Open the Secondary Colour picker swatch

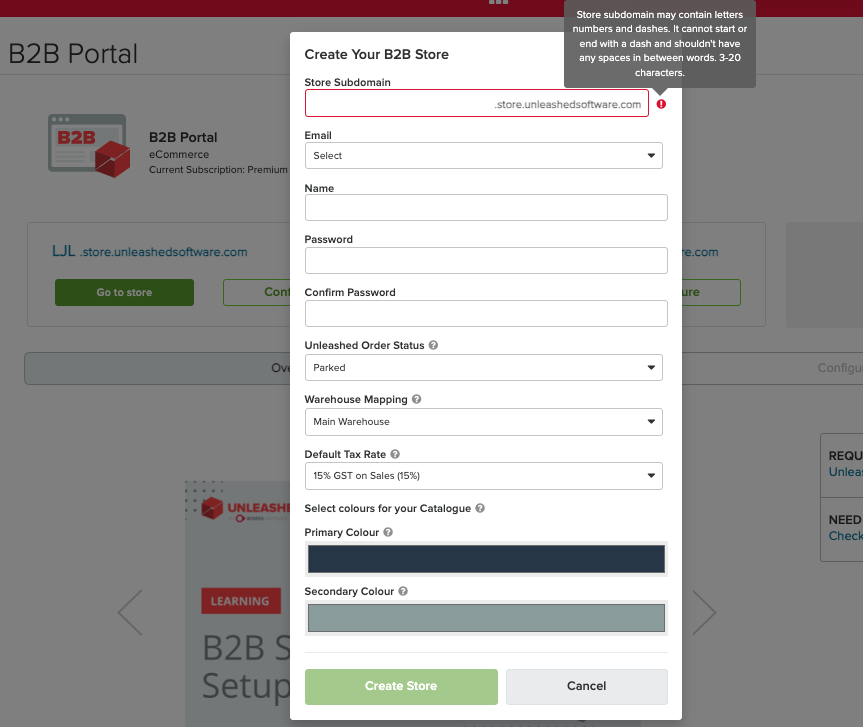(487, 618)
